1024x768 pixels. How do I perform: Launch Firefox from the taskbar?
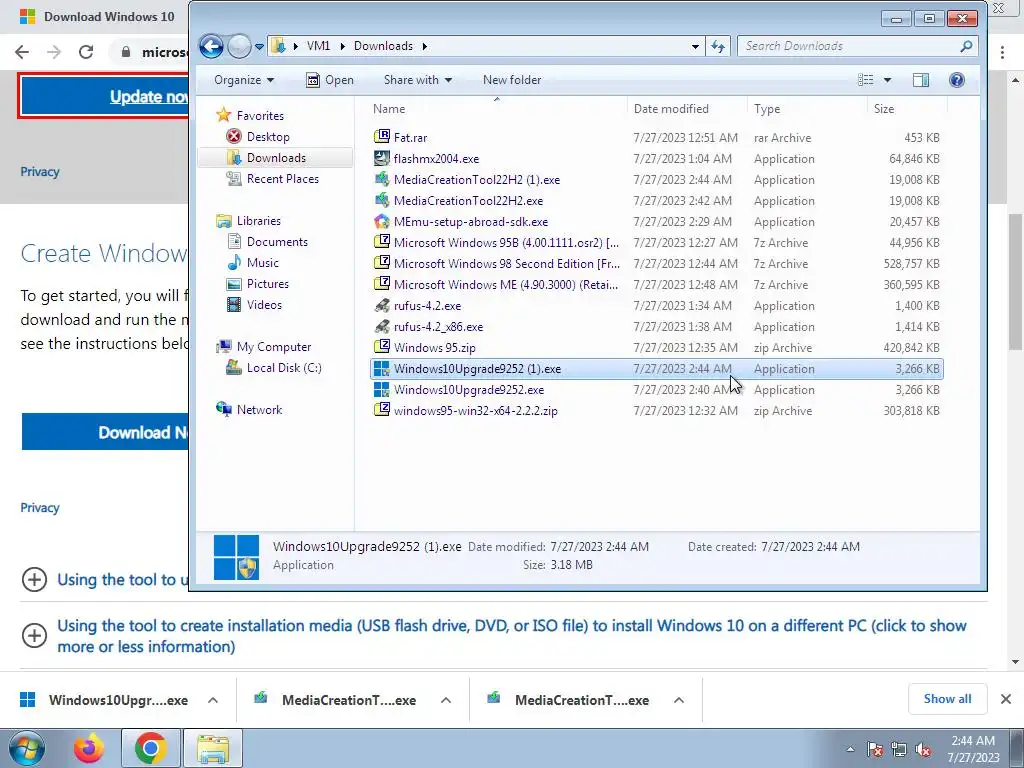pos(89,748)
